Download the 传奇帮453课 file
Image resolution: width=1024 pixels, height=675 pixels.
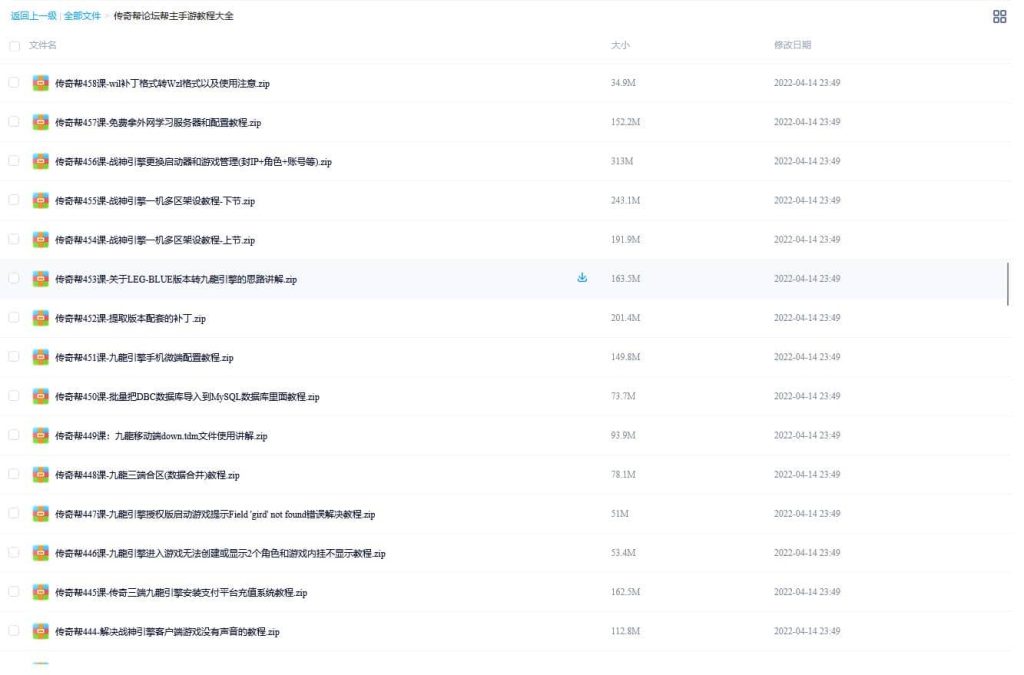pyautogui.click(x=582, y=278)
